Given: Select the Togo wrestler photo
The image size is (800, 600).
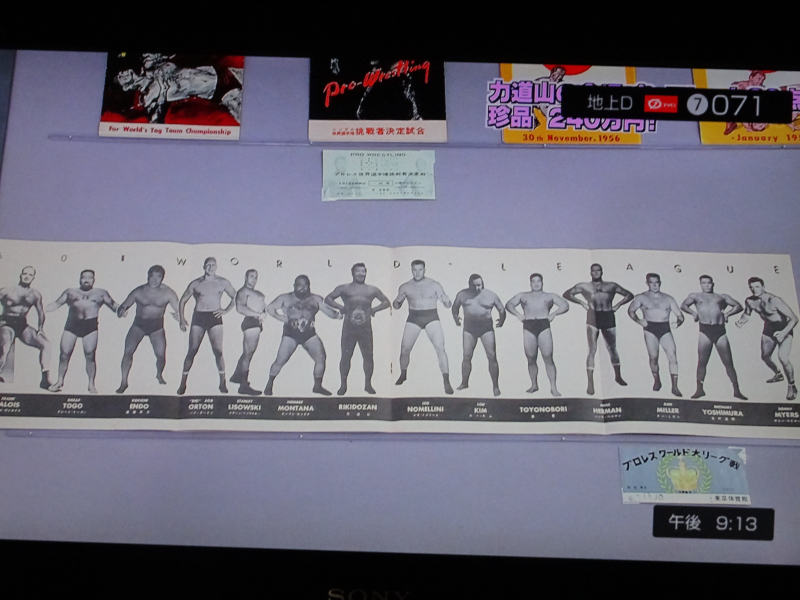Looking at the screenshot, I should (82, 330).
